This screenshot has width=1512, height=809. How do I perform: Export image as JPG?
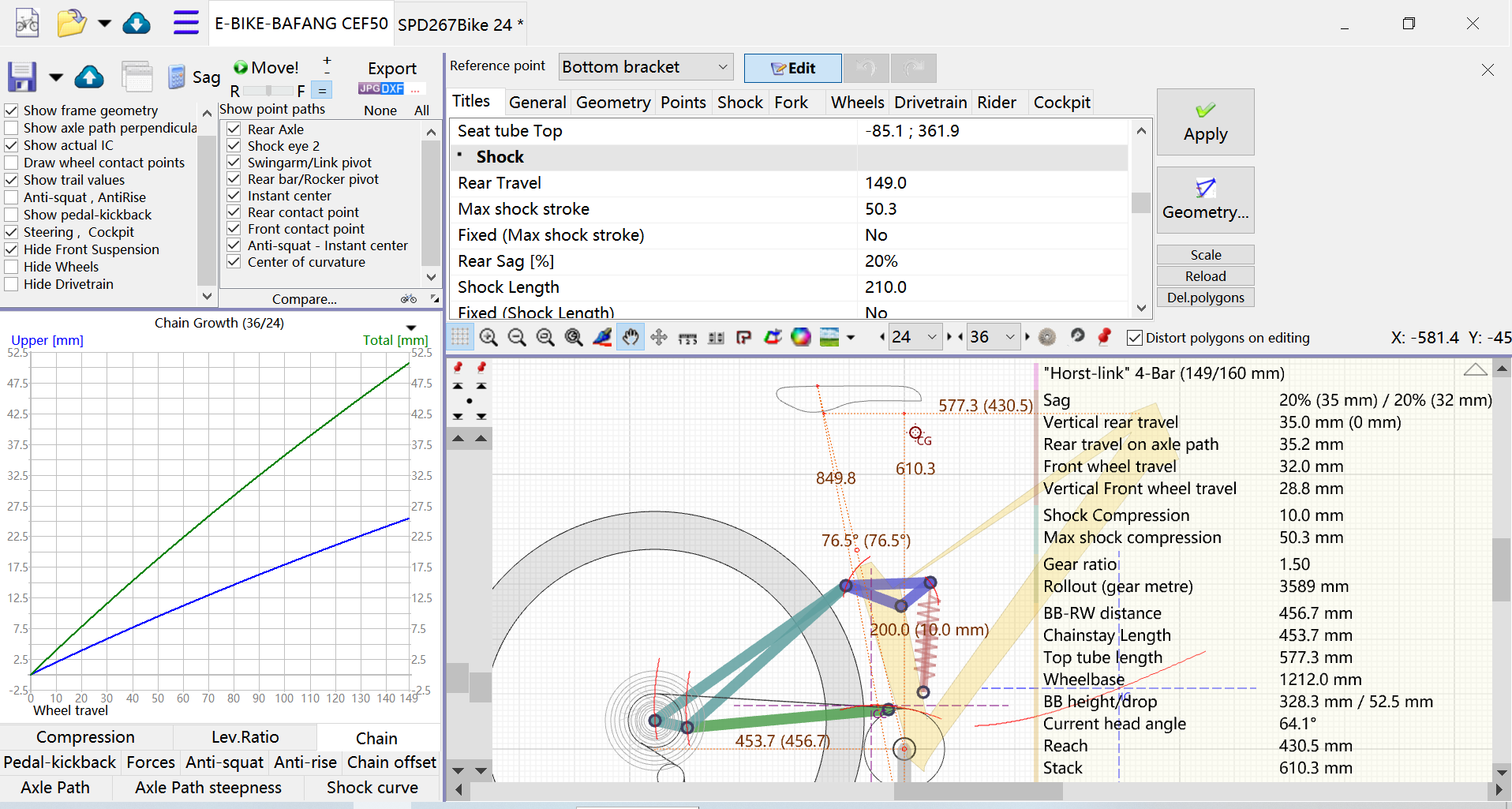369,88
